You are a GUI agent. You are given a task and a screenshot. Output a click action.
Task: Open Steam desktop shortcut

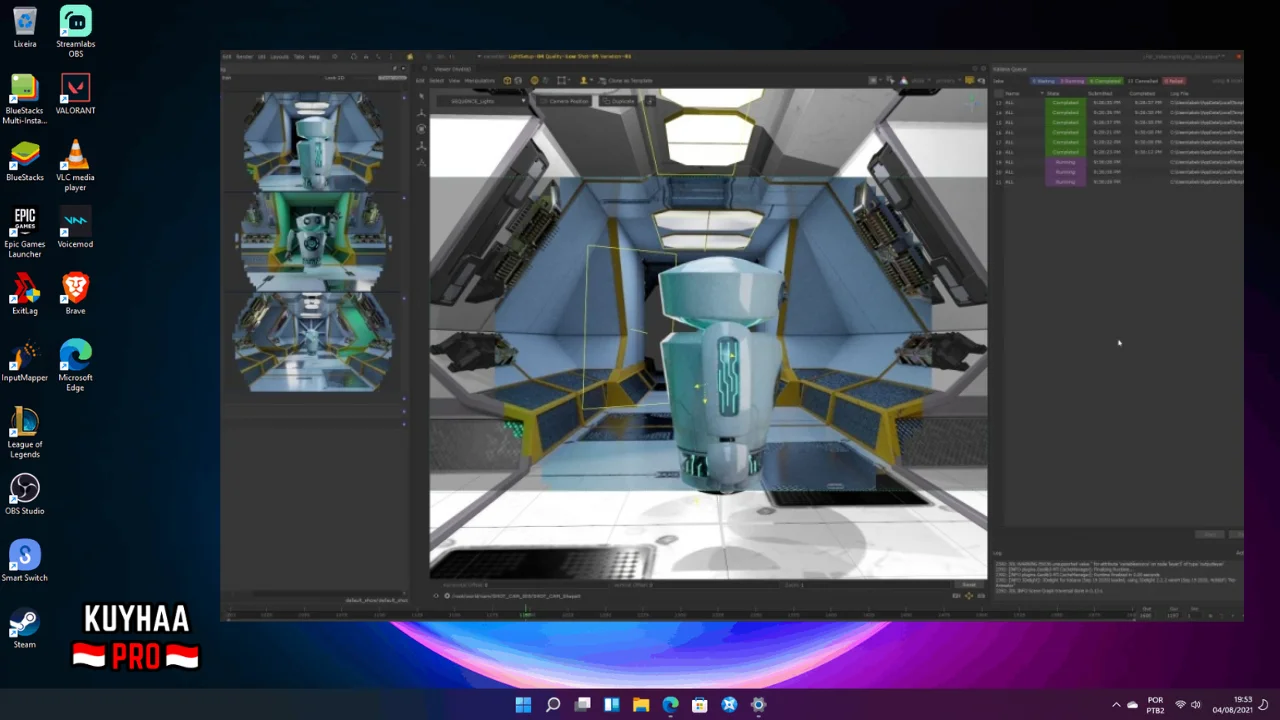pyautogui.click(x=25, y=629)
